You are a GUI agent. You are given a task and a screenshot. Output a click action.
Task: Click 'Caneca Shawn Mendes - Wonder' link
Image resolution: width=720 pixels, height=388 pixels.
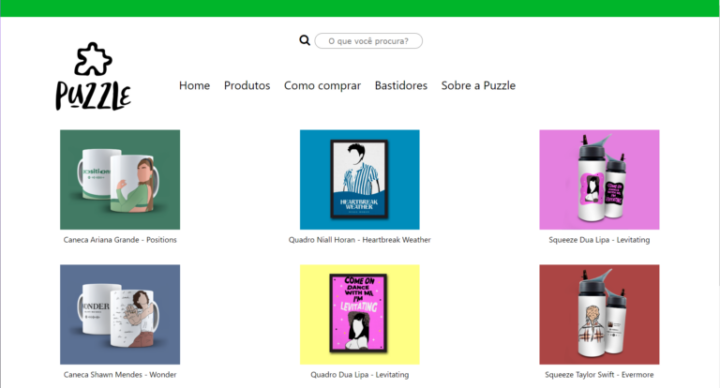pos(120,375)
